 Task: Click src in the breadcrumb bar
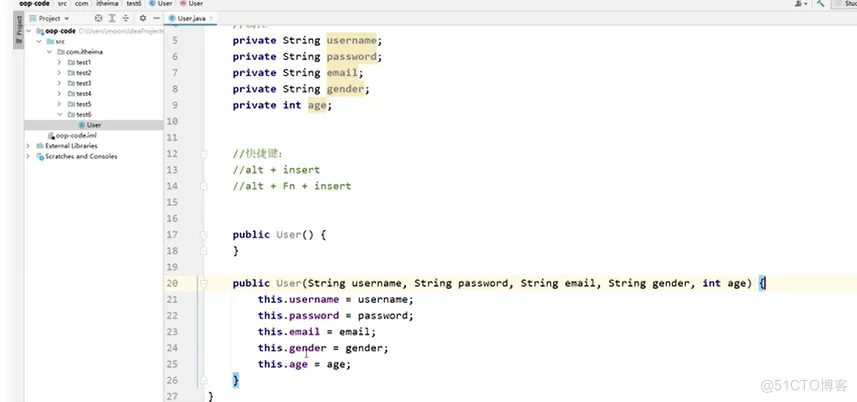(x=63, y=3)
